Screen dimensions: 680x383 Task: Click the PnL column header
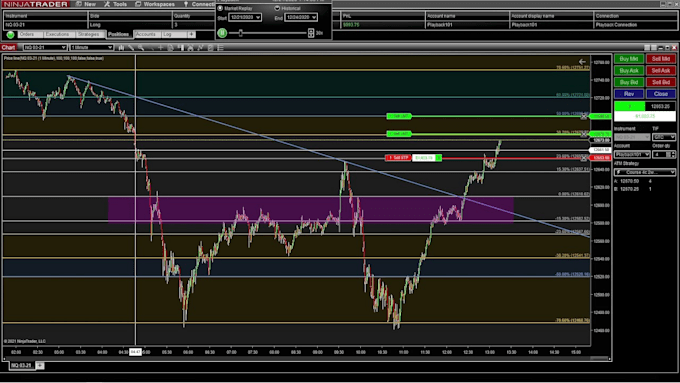pos(382,16)
